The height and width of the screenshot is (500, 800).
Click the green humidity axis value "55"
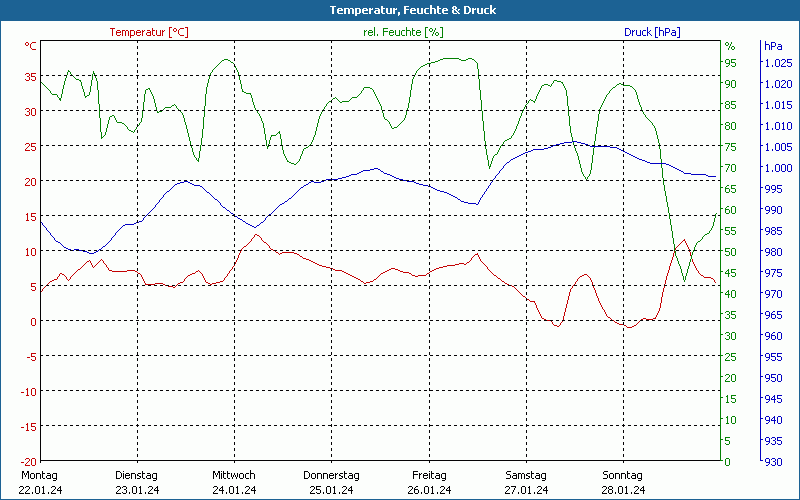(x=731, y=231)
